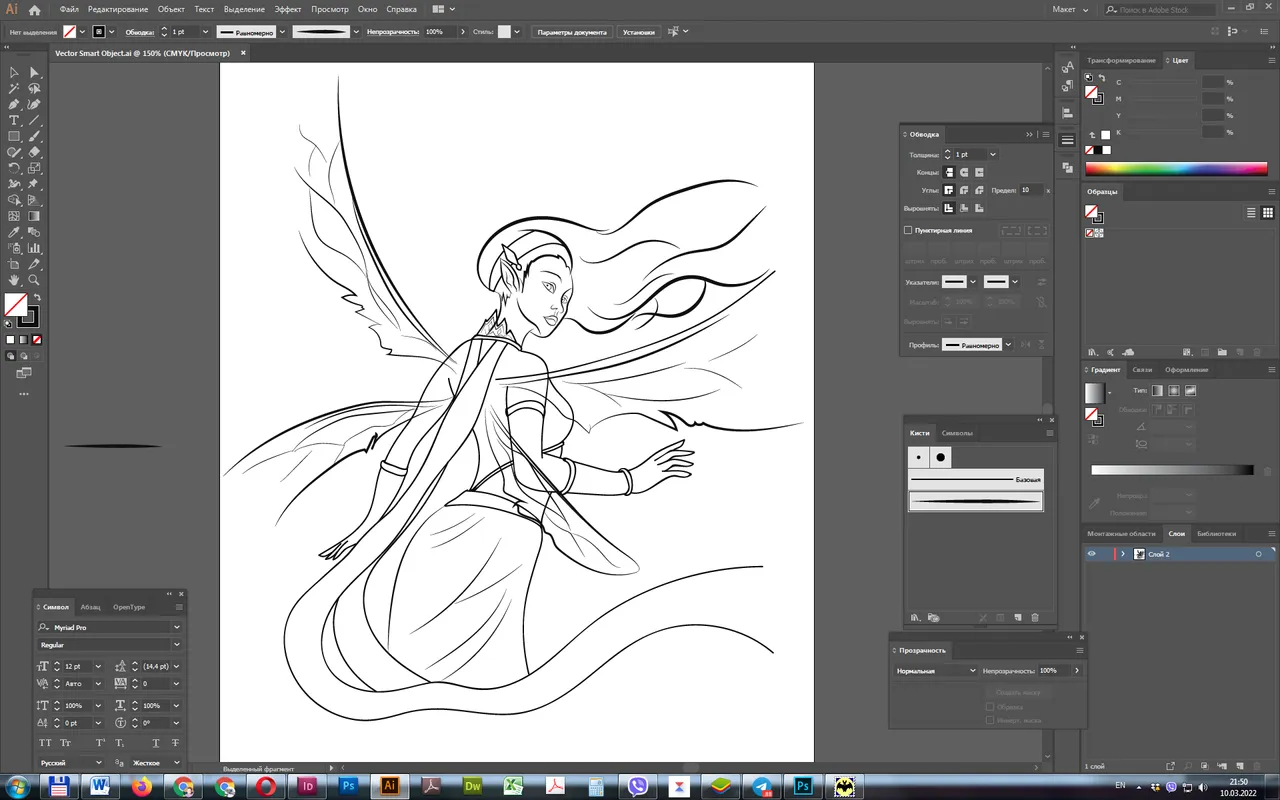Select the Artboard tool
Viewport: 1280px width, 800px height.
coord(14,264)
